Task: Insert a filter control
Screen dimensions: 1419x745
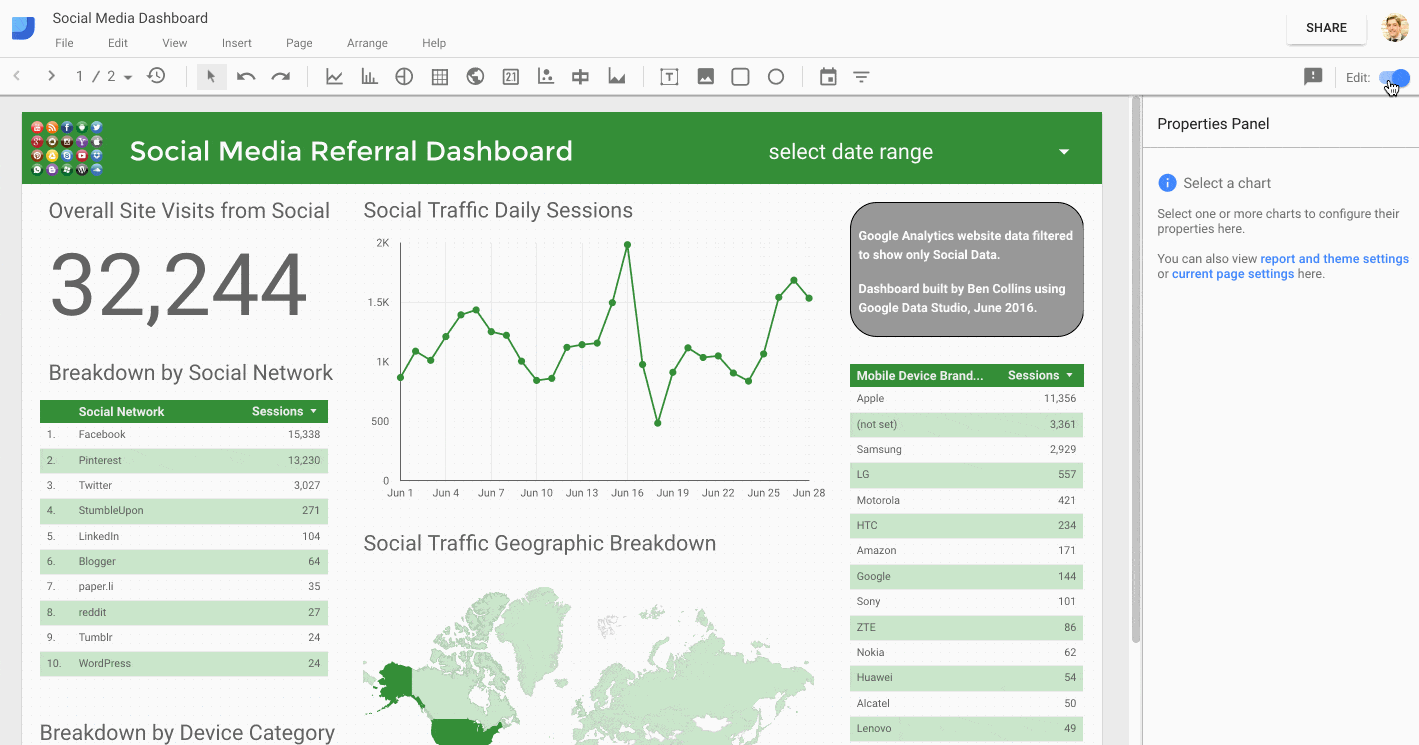Action: tap(861, 76)
